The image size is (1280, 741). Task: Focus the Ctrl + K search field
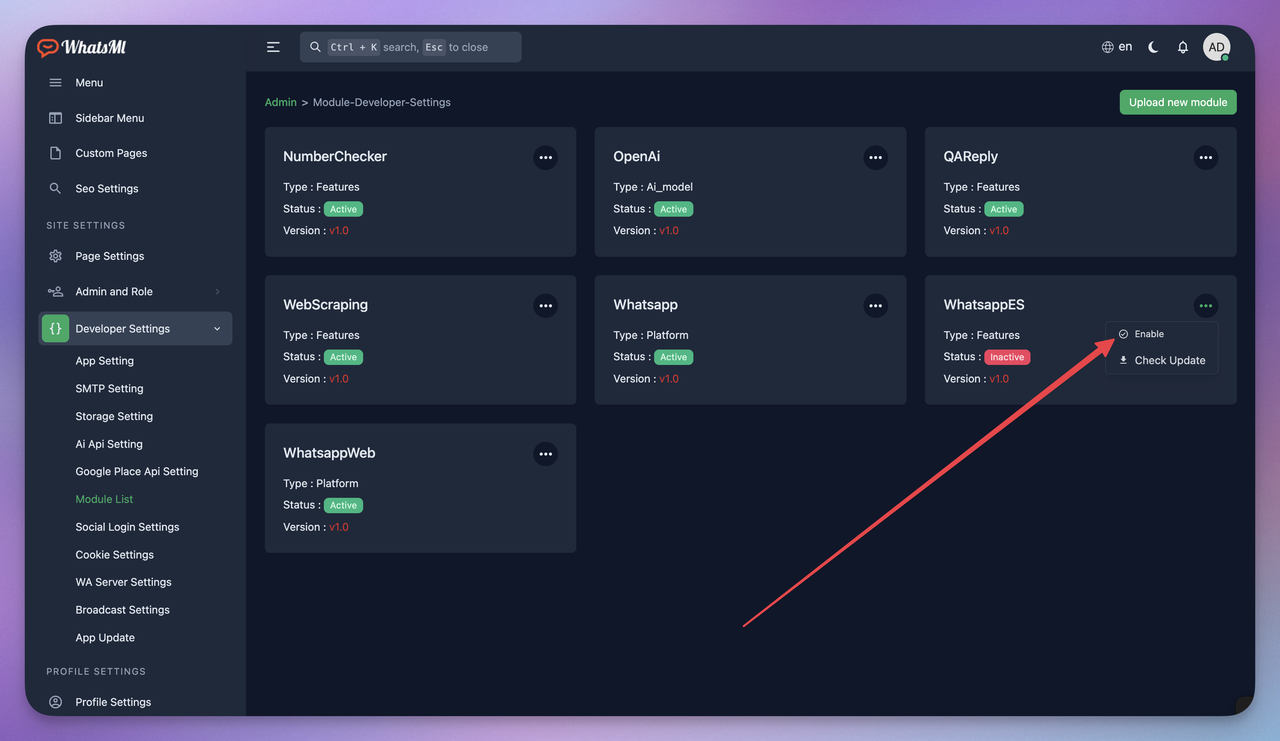pos(410,47)
